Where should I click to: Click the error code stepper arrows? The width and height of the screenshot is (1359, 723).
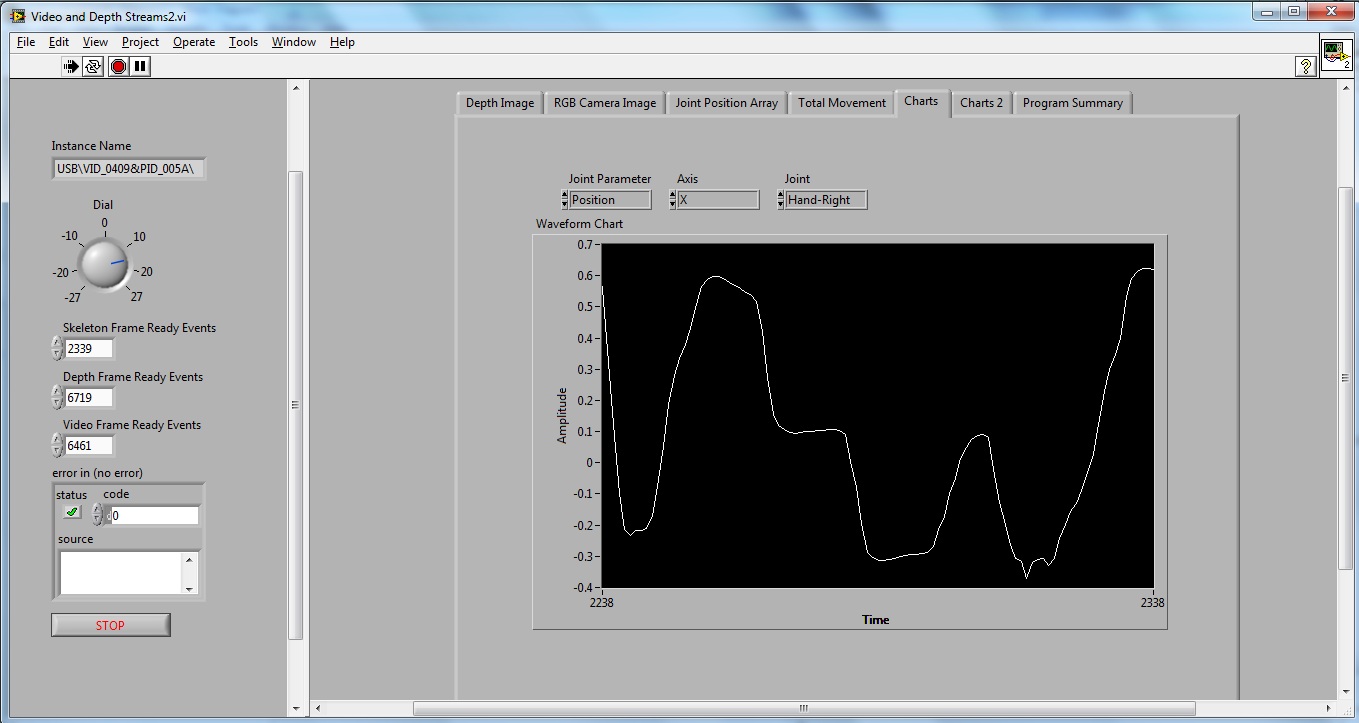tap(96, 515)
